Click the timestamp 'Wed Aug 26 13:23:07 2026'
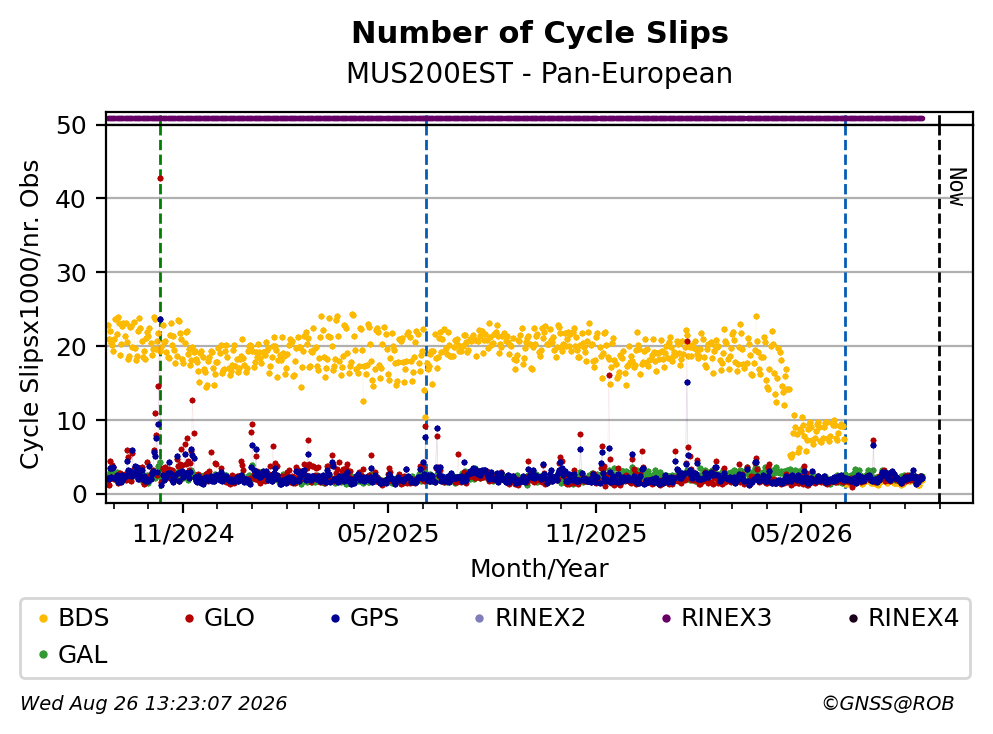This screenshot has height=734, width=993. 154,704
